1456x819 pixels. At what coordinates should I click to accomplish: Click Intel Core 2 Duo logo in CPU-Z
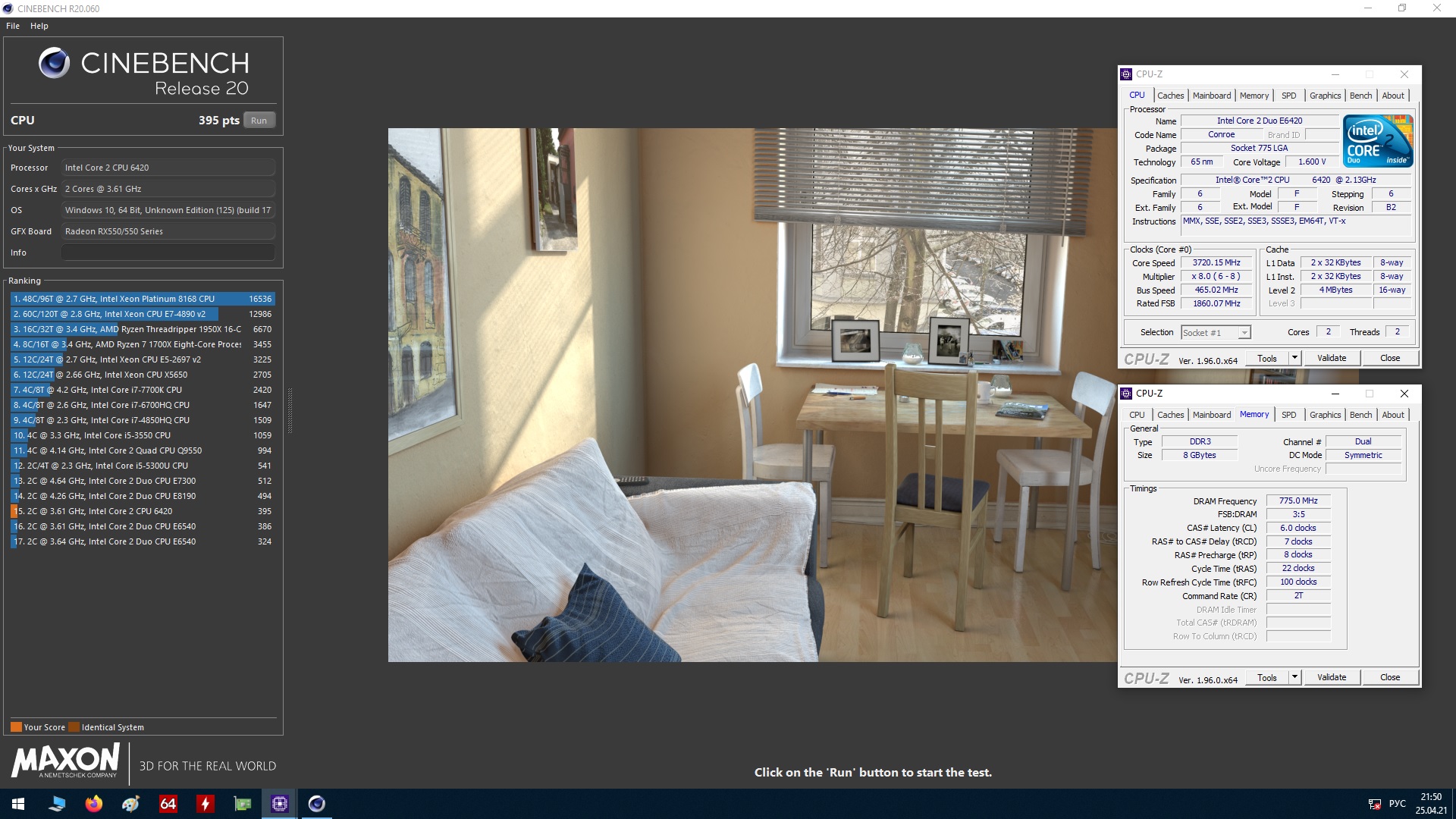1378,141
